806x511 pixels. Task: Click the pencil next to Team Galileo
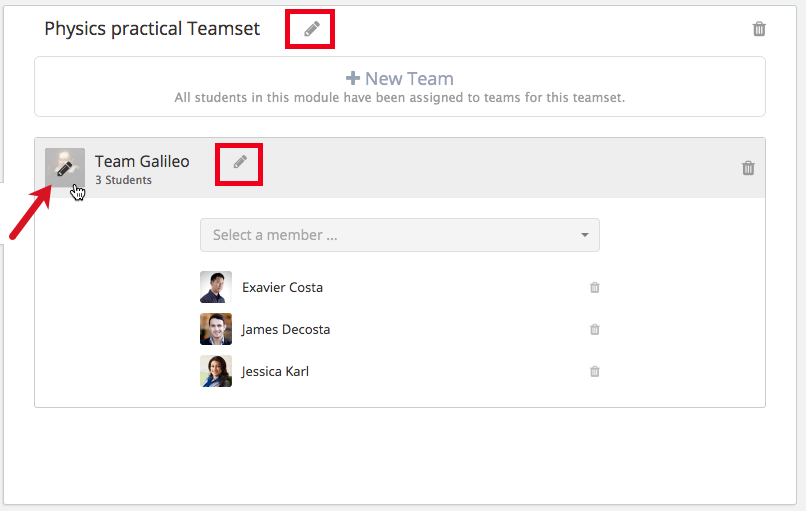[240, 162]
